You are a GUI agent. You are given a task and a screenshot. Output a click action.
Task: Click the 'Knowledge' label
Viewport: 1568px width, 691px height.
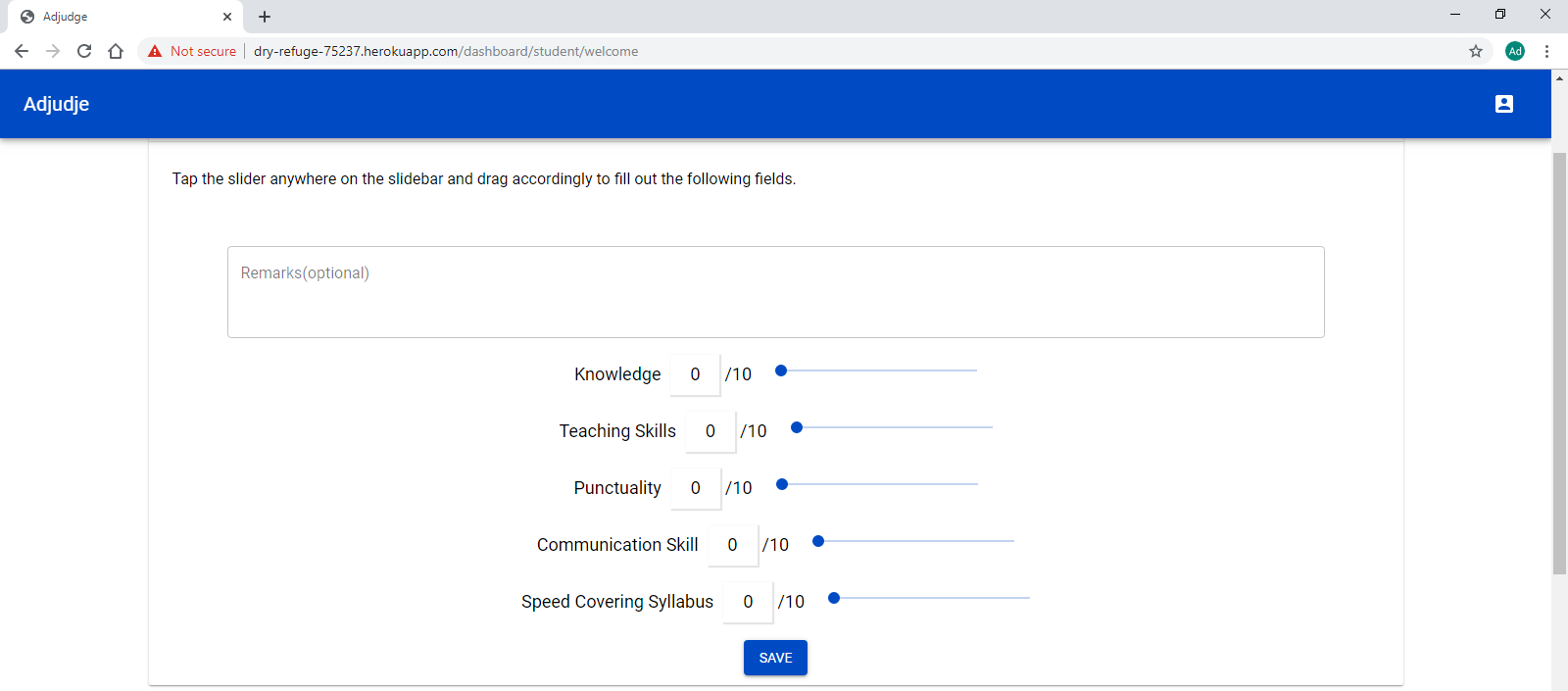(x=617, y=374)
